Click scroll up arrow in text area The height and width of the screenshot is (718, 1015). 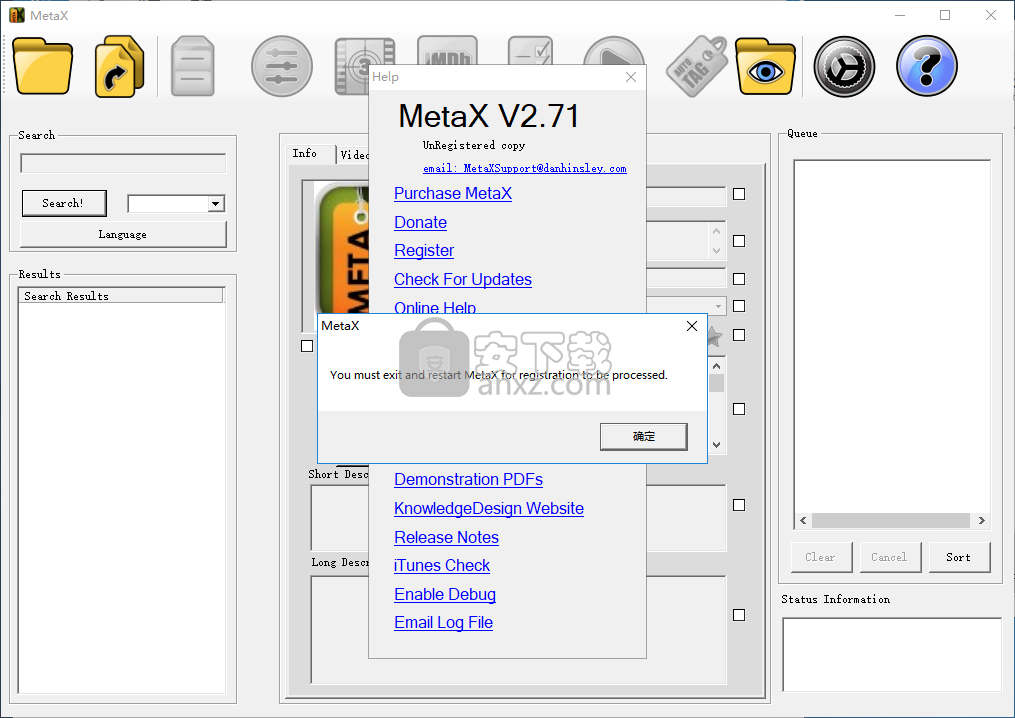click(x=717, y=366)
